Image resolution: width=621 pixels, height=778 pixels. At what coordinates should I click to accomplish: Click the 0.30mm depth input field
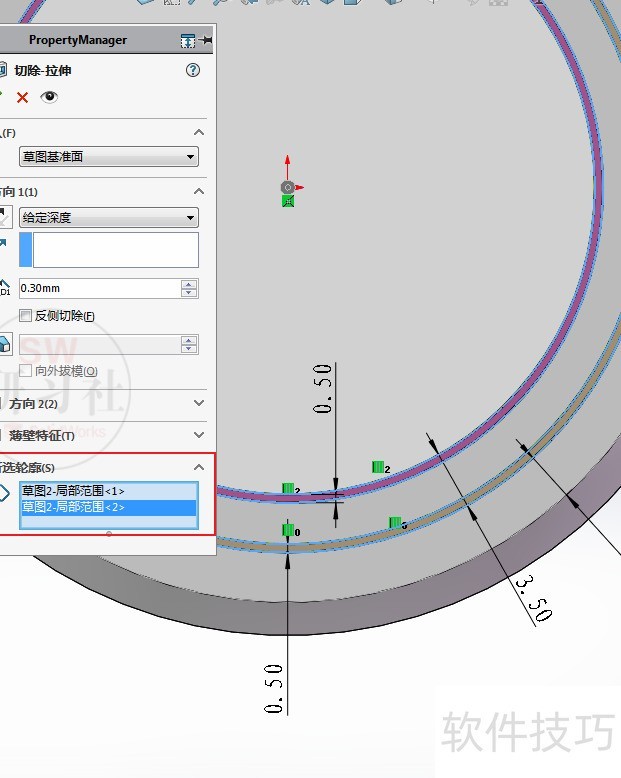coord(98,288)
